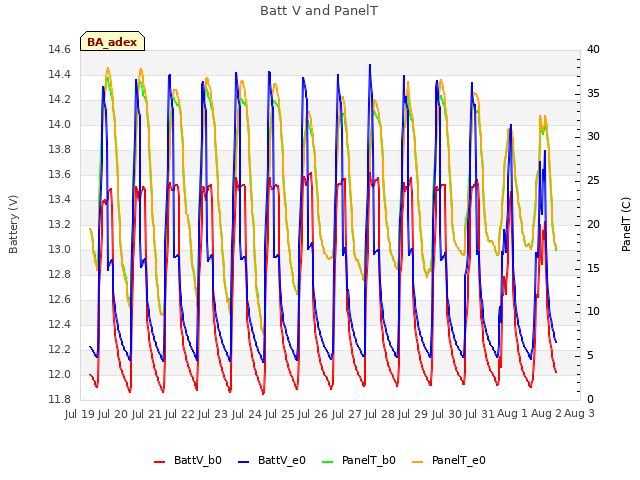Click the 'Jul 29' date axis label
This screenshot has width=640, height=480.
point(413,414)
